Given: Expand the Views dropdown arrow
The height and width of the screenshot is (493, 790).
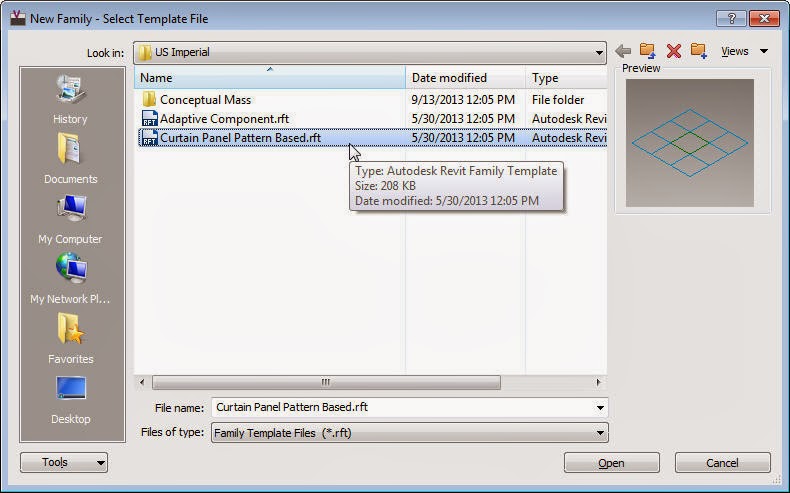Looking at the screenshot, I should 764,51.
